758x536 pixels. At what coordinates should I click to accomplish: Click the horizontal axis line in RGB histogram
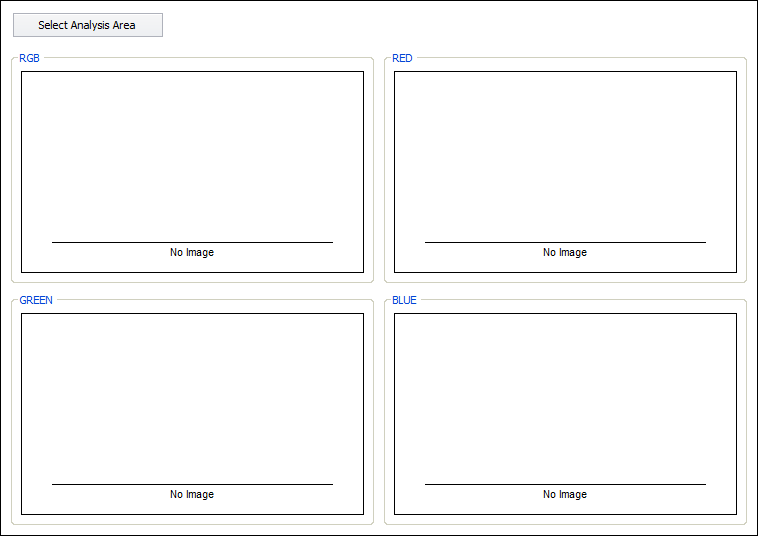[192, 242]
